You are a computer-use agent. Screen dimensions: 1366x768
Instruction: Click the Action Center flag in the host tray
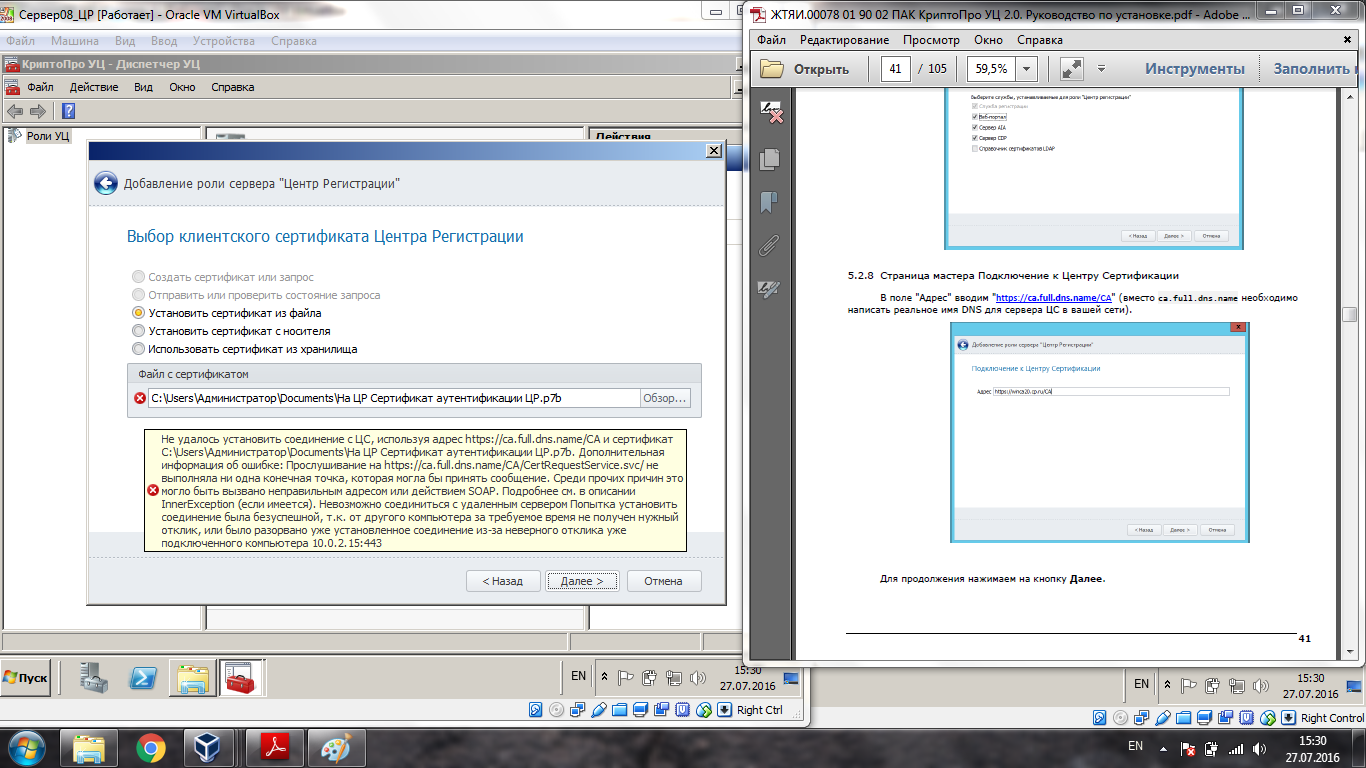1188,748
